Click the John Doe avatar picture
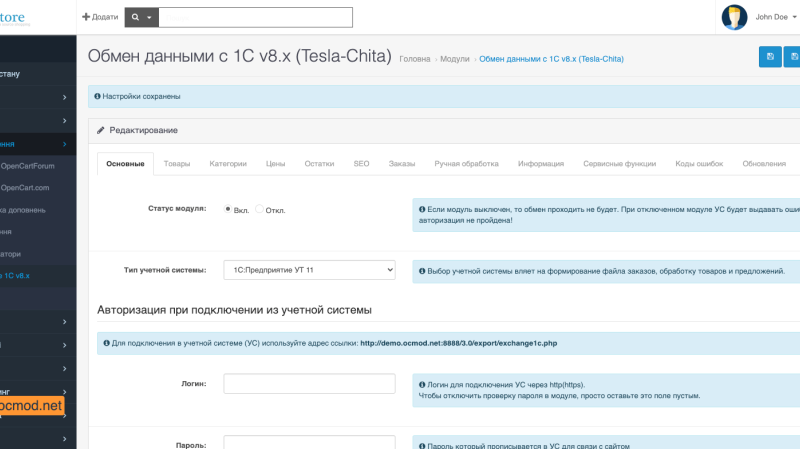800x450 pixels. click(734, 17)
